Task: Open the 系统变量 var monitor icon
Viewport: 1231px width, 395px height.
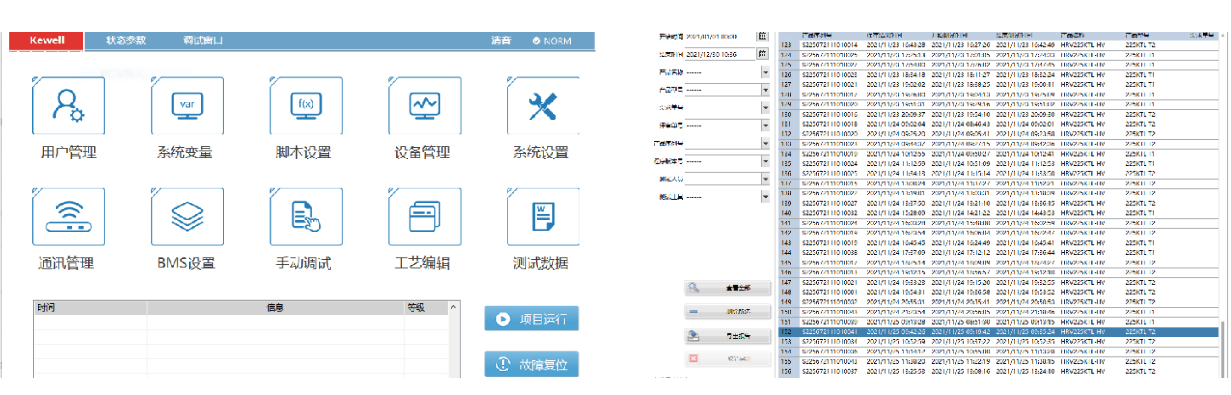Action: [x=187, y=105]
